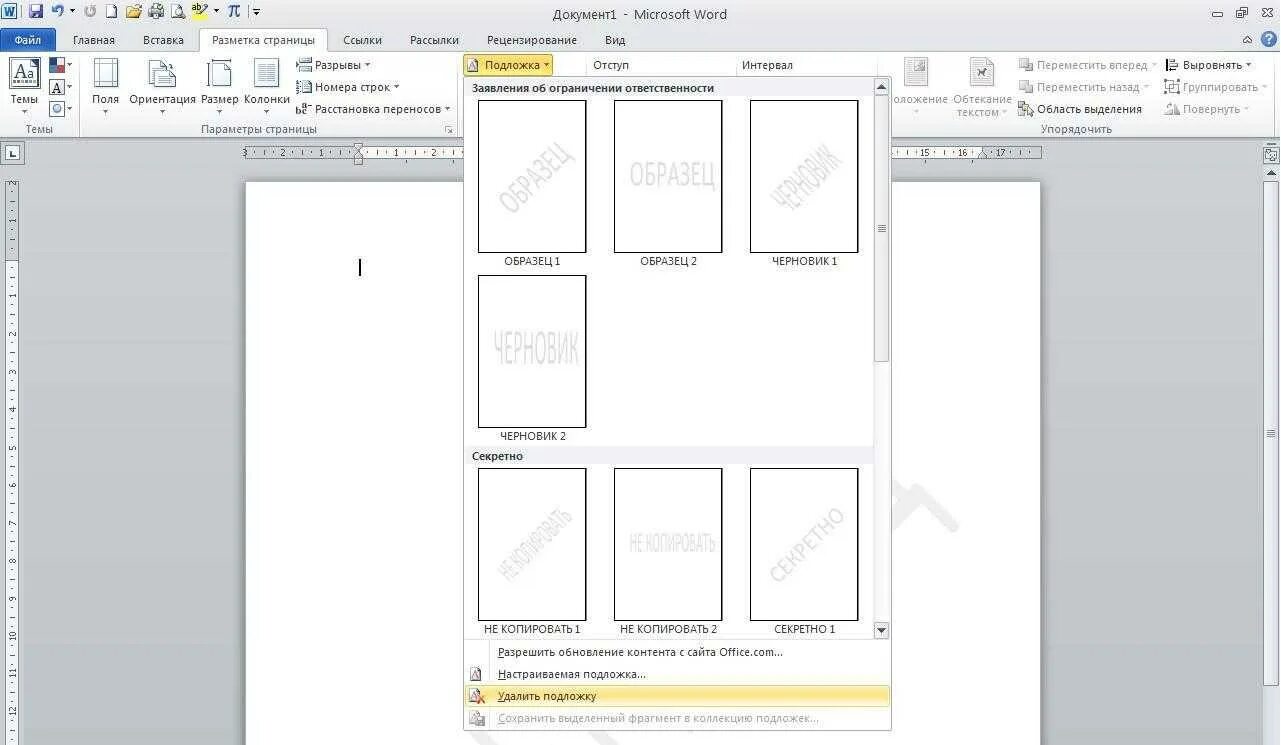Click 'Разрешить обновление контента с сайта Office.com'
1281x745 pixels.
[677, 652]
